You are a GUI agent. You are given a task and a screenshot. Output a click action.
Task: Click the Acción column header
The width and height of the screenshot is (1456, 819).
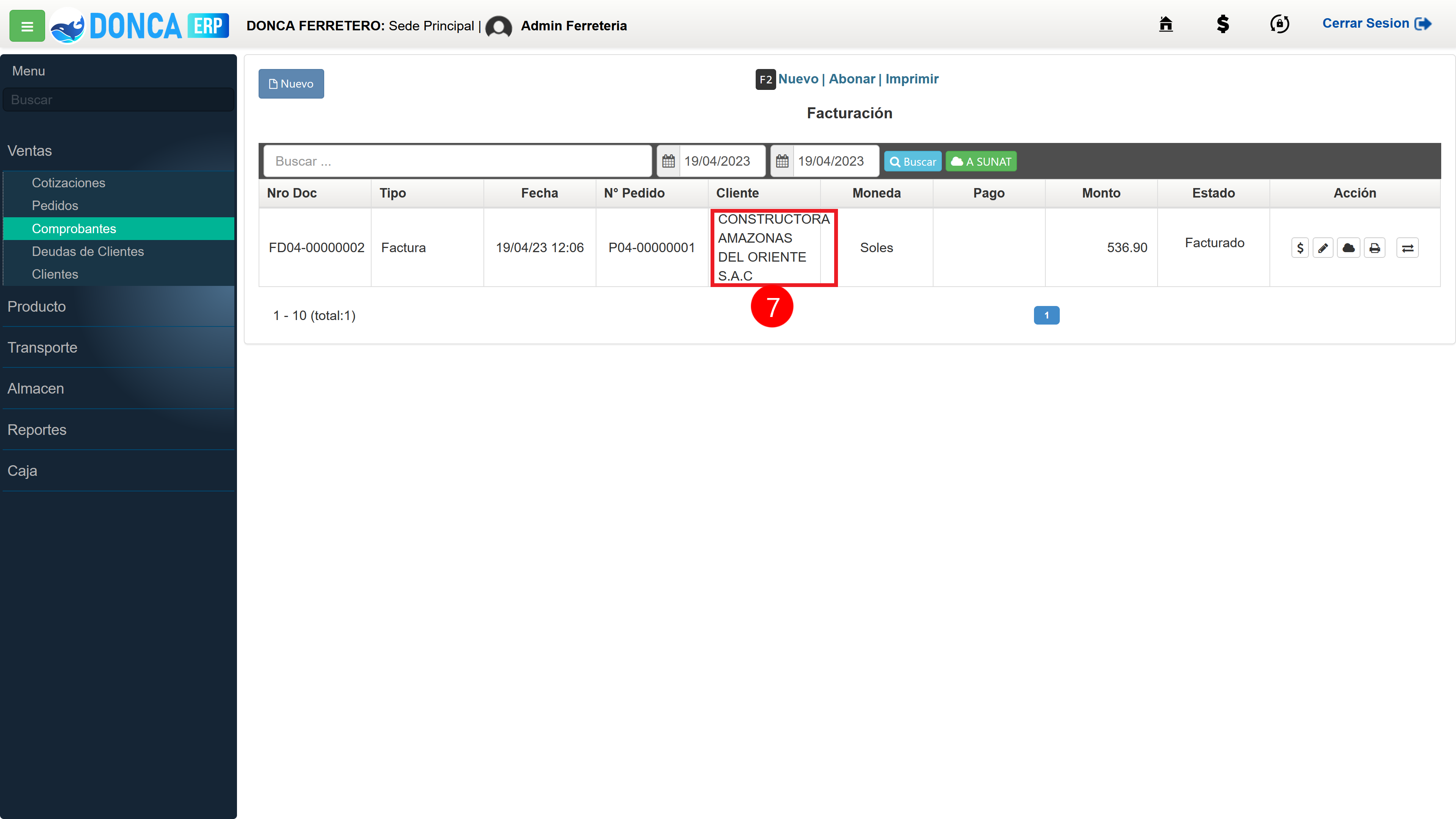tap(1354, 193)
